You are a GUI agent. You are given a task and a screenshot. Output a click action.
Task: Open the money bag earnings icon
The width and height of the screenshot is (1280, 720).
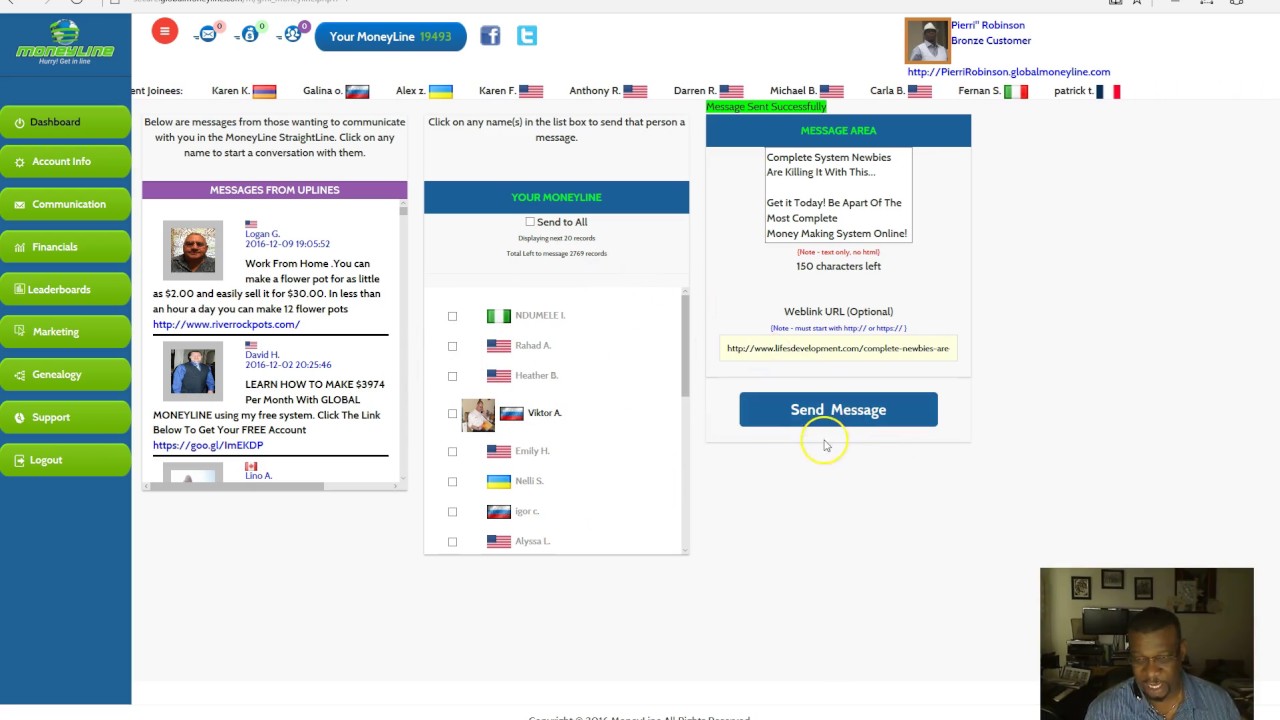tap(250, 35)
